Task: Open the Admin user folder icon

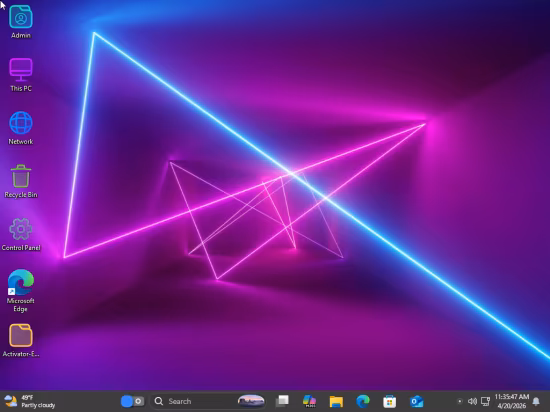Action: (21, 22)
